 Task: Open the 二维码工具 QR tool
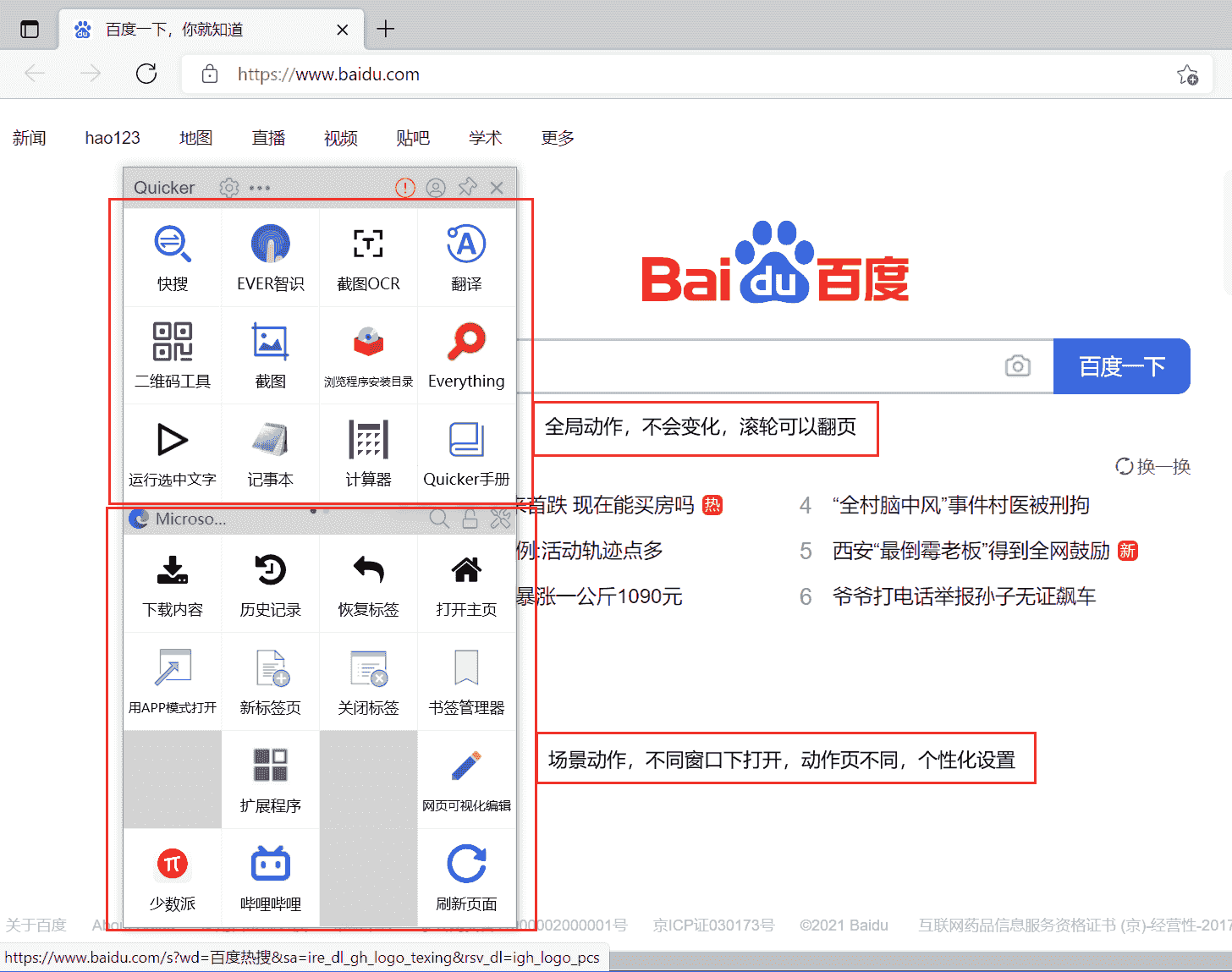tap(173, 355)
